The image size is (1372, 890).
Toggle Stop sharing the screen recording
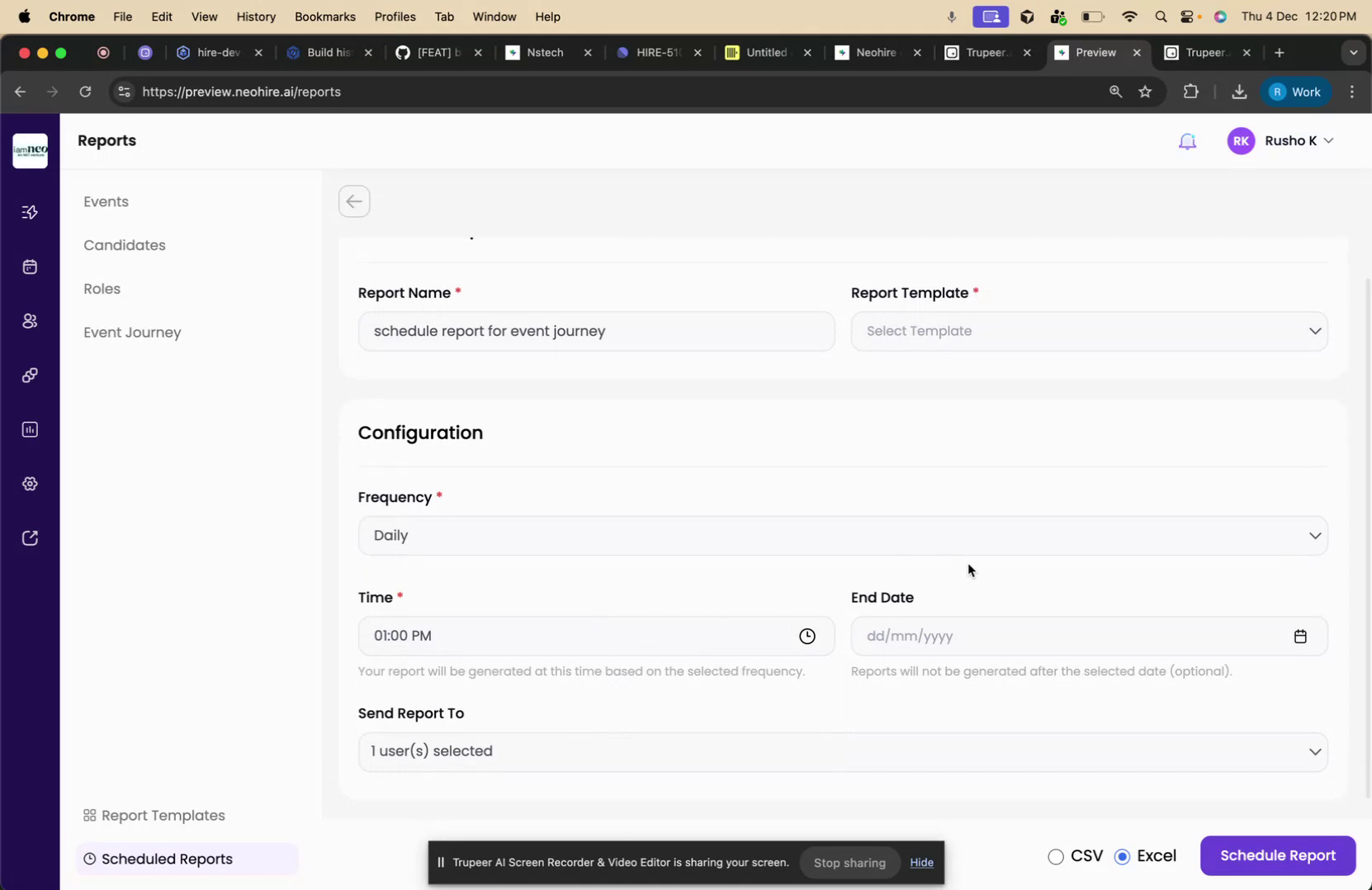(849, 862)
